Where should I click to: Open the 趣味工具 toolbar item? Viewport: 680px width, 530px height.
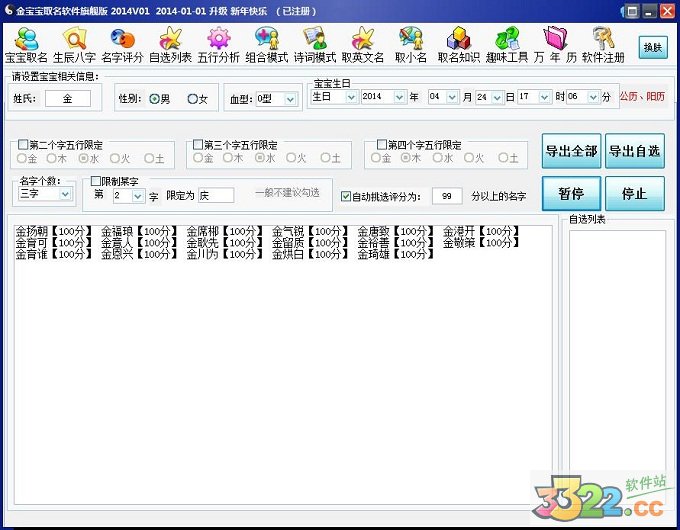point(507,44)
